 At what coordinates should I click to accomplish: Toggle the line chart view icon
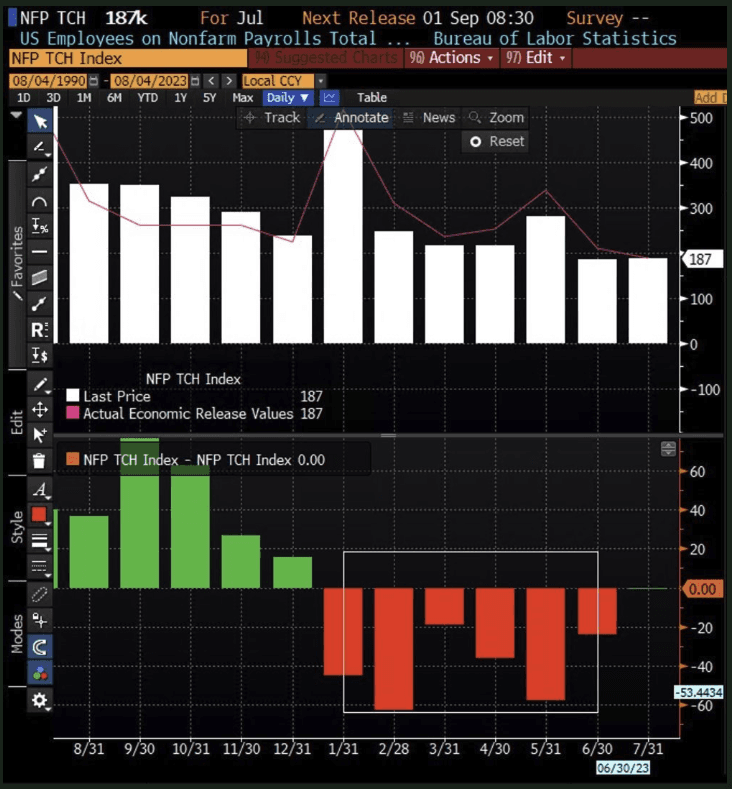pos(330,98)
